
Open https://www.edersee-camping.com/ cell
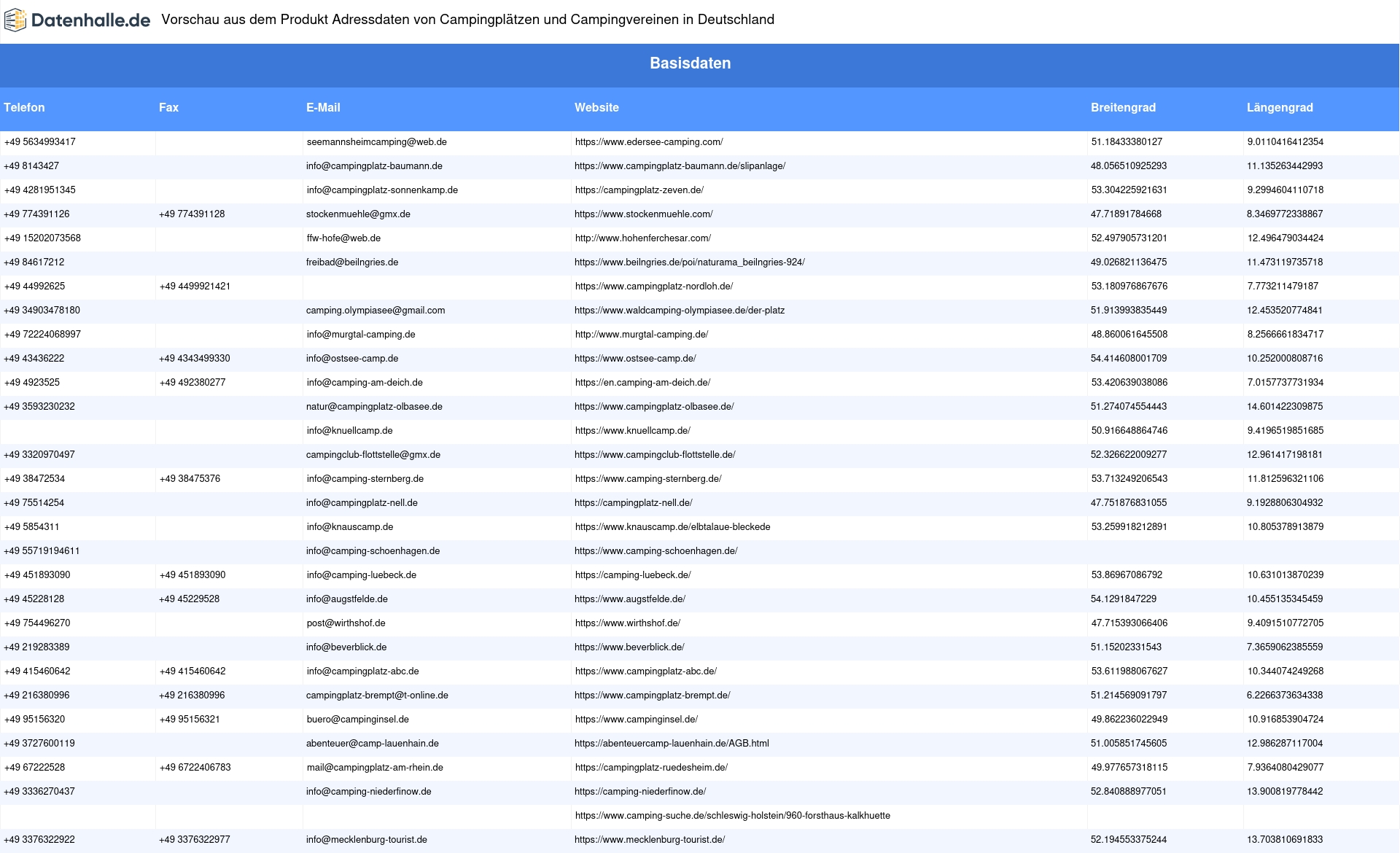point(649,142)
